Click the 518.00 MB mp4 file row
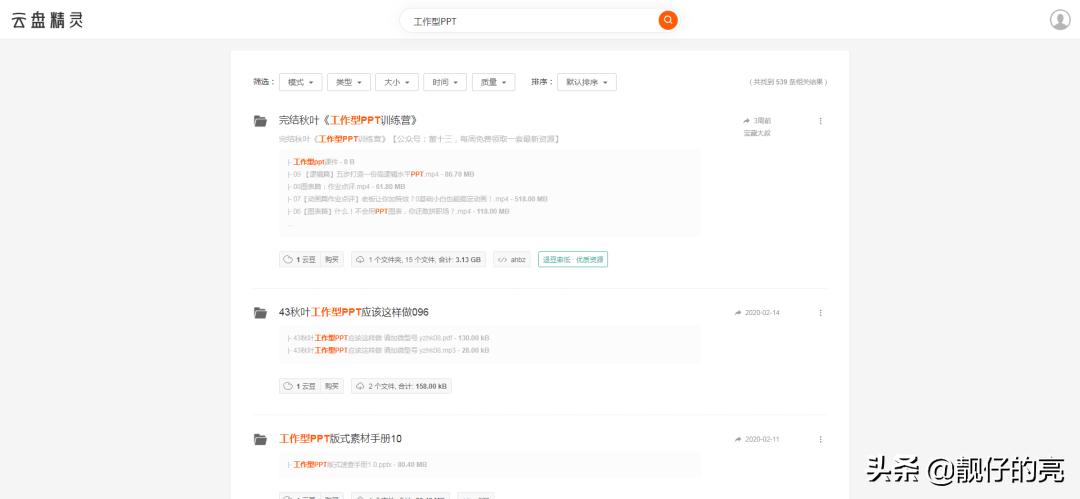The image size is (1080, 499). (x=417, y=199)
